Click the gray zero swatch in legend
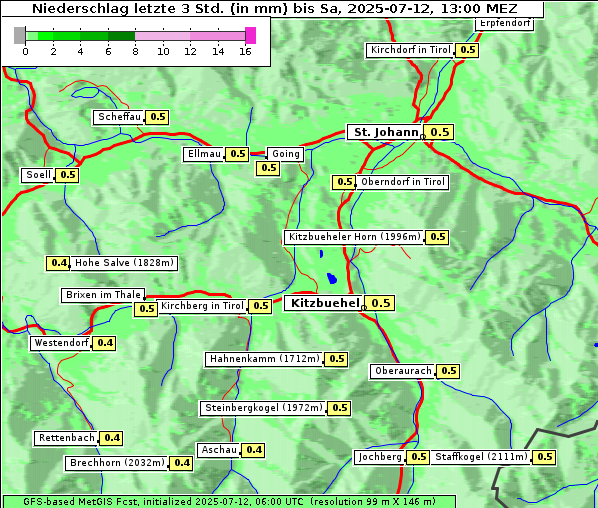The width and height of the screenshot is (598, 508). 19,35
